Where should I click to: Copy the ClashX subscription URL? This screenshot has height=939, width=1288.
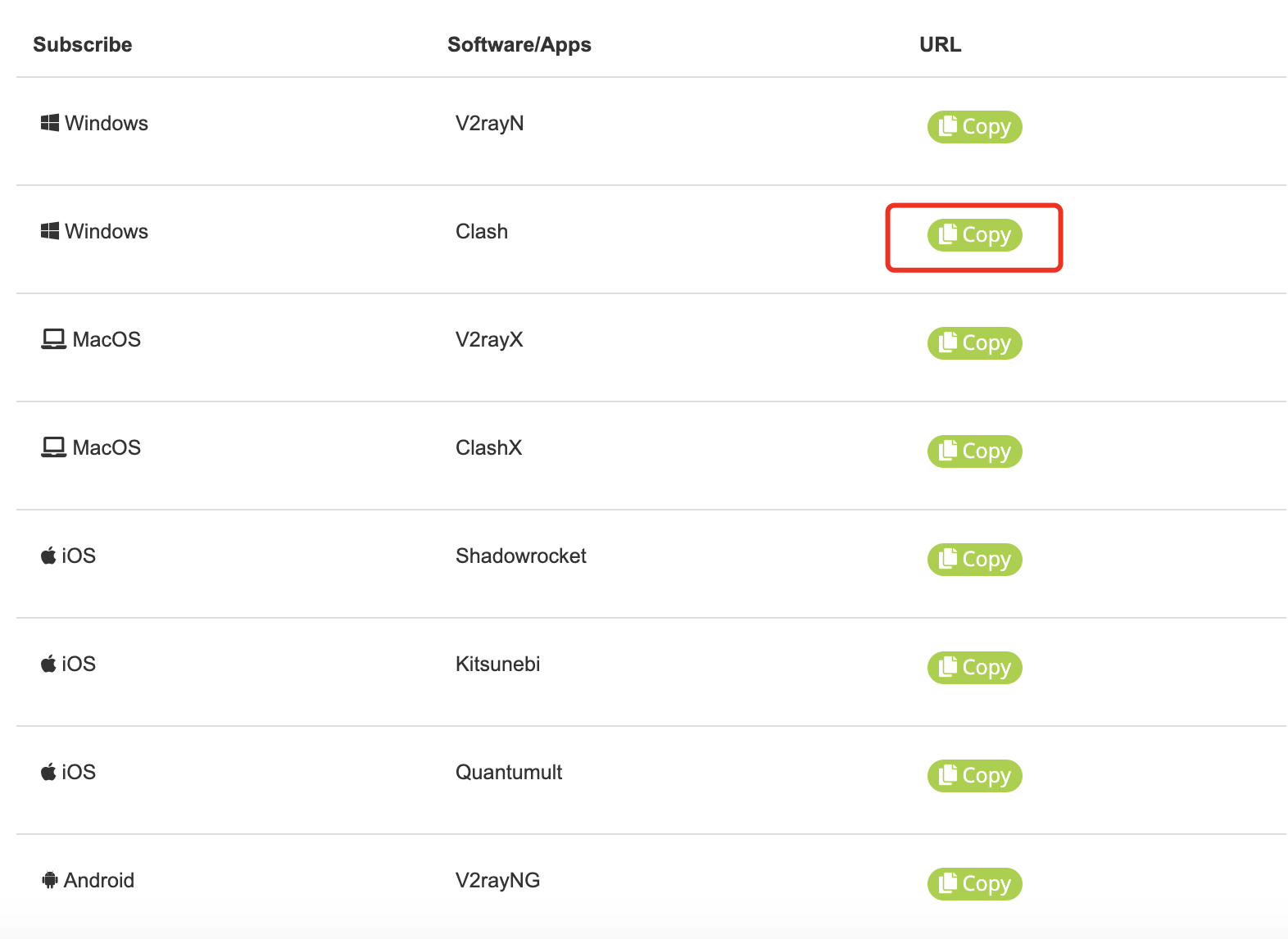point(974,451)
